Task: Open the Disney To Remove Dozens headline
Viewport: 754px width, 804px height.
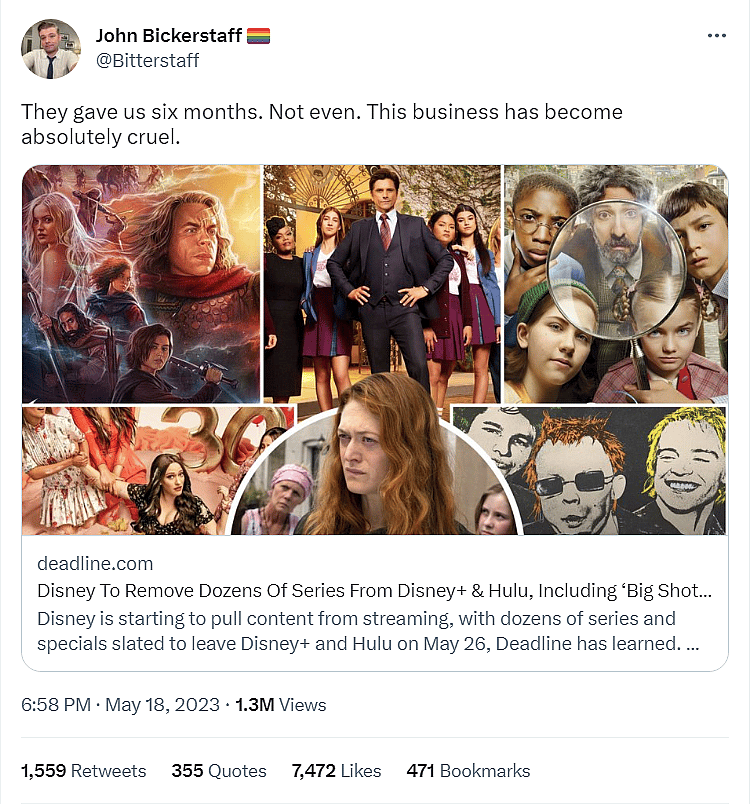Action: pos(374,591)
